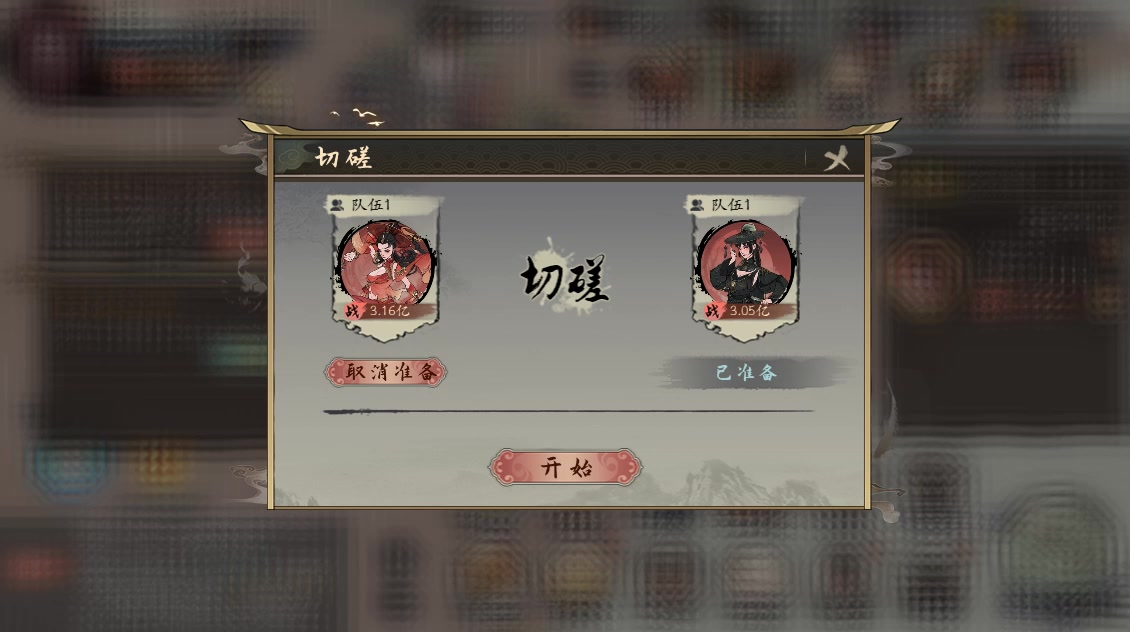Close the 切磋 dialog with the X
This screenshot has width=1130, height=632.
pyautogui.click(x=837, y=159)
